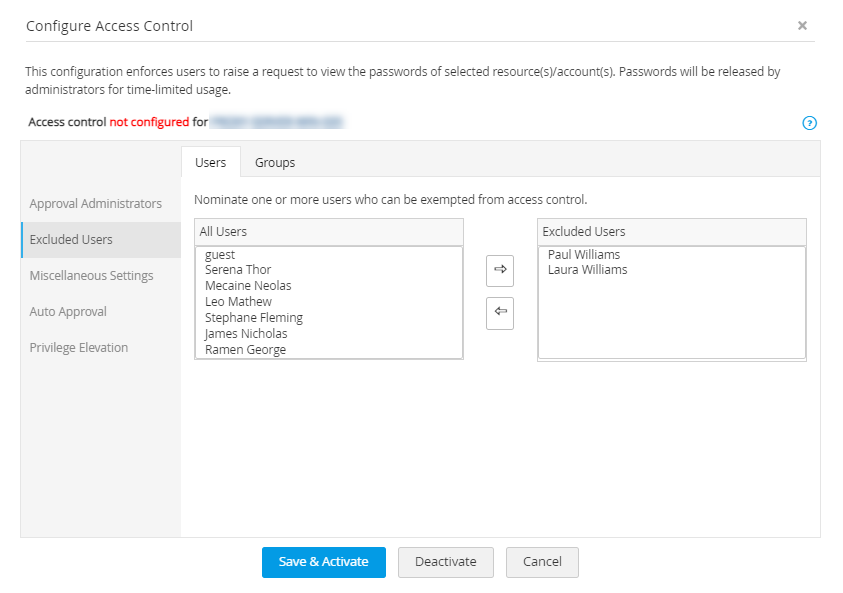Close the Configure Access Control dialog
This screenshot has width=843, height=593.
pos(802,26)
